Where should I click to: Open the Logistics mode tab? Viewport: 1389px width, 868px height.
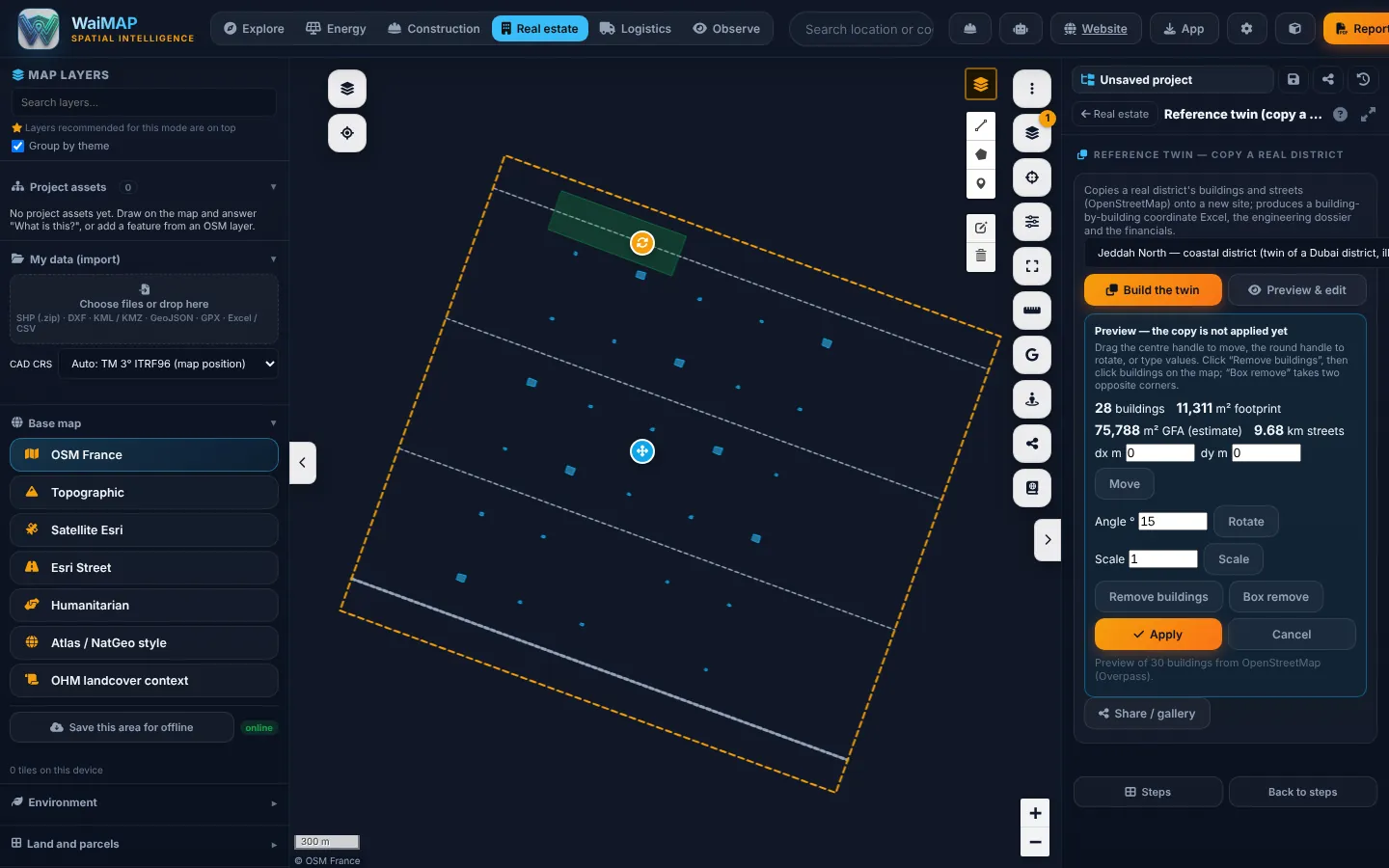tap(636, 29)
